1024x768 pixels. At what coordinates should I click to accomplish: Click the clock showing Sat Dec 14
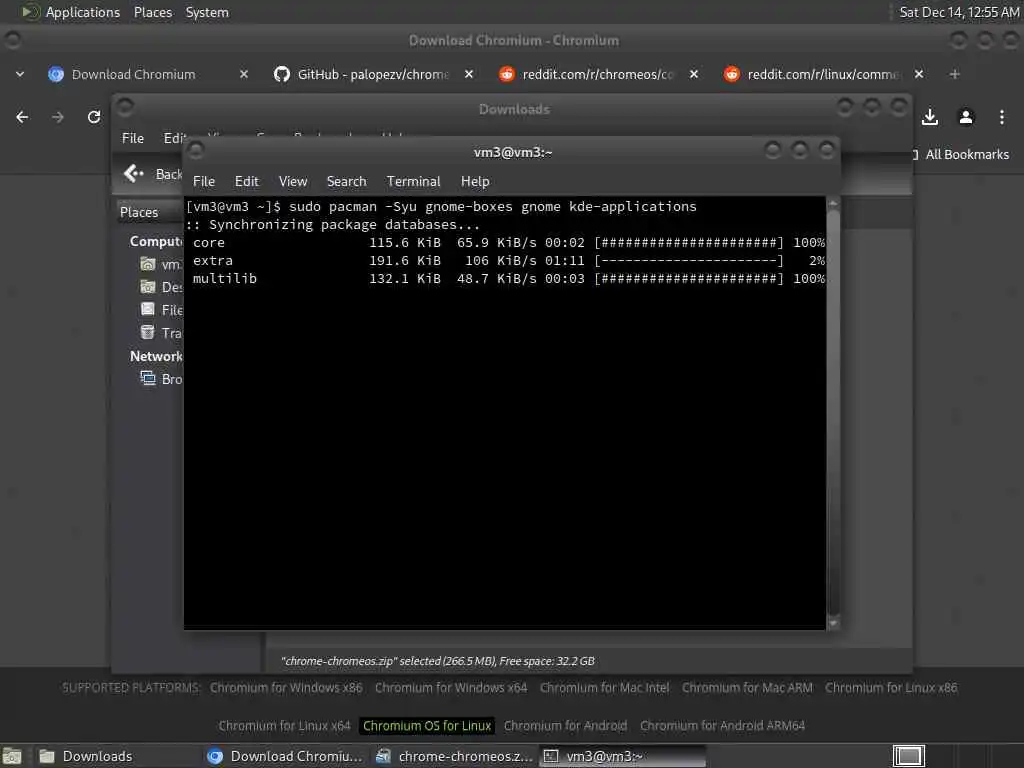pyautogui.click(x=959, y=12)
